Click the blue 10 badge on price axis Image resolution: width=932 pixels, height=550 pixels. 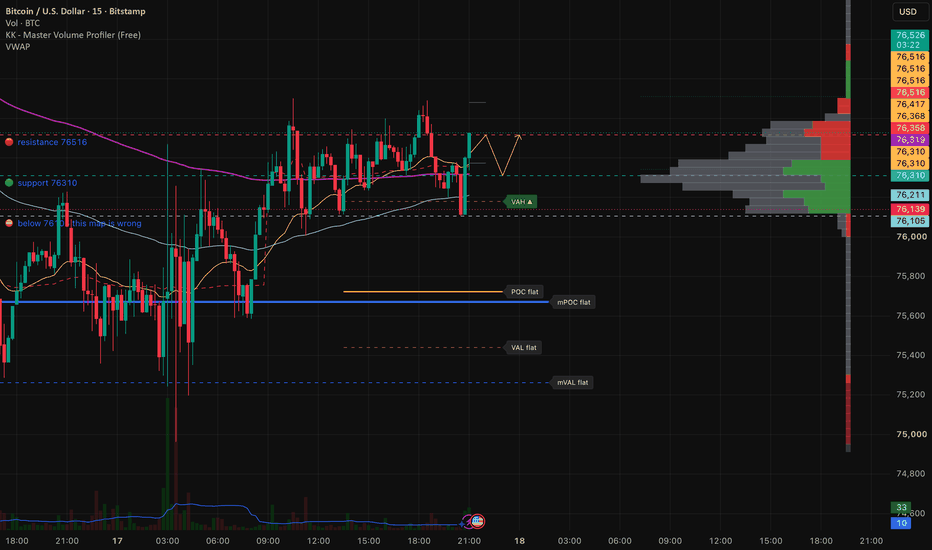tap(901, 523)
